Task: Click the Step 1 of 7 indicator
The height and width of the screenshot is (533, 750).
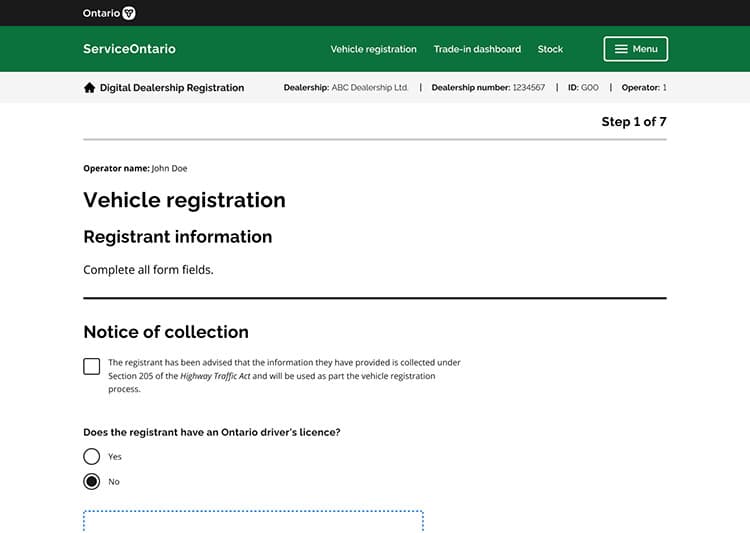Action: click(633, 122)
